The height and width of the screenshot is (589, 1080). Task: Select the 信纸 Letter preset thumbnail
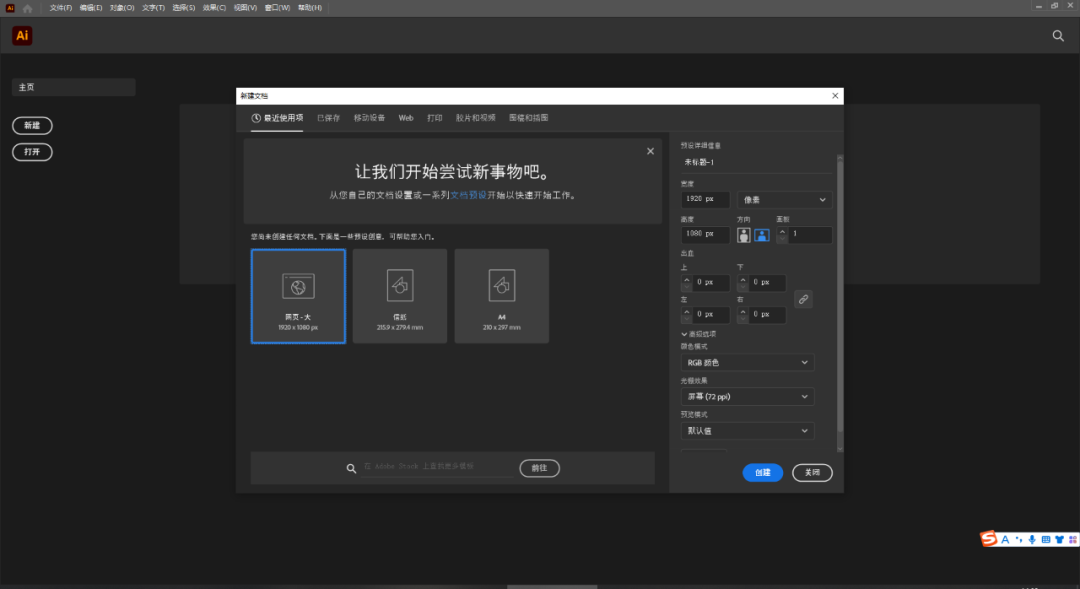400,296
